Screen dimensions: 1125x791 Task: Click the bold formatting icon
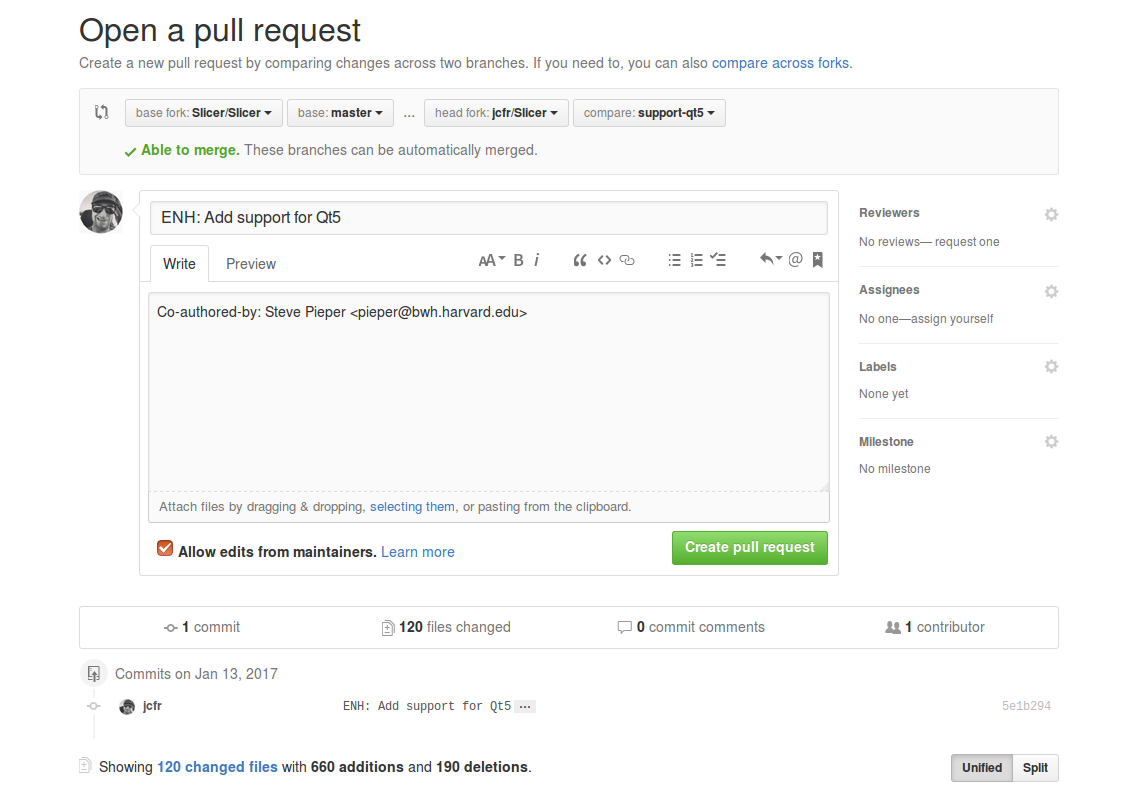click(518, 260)
